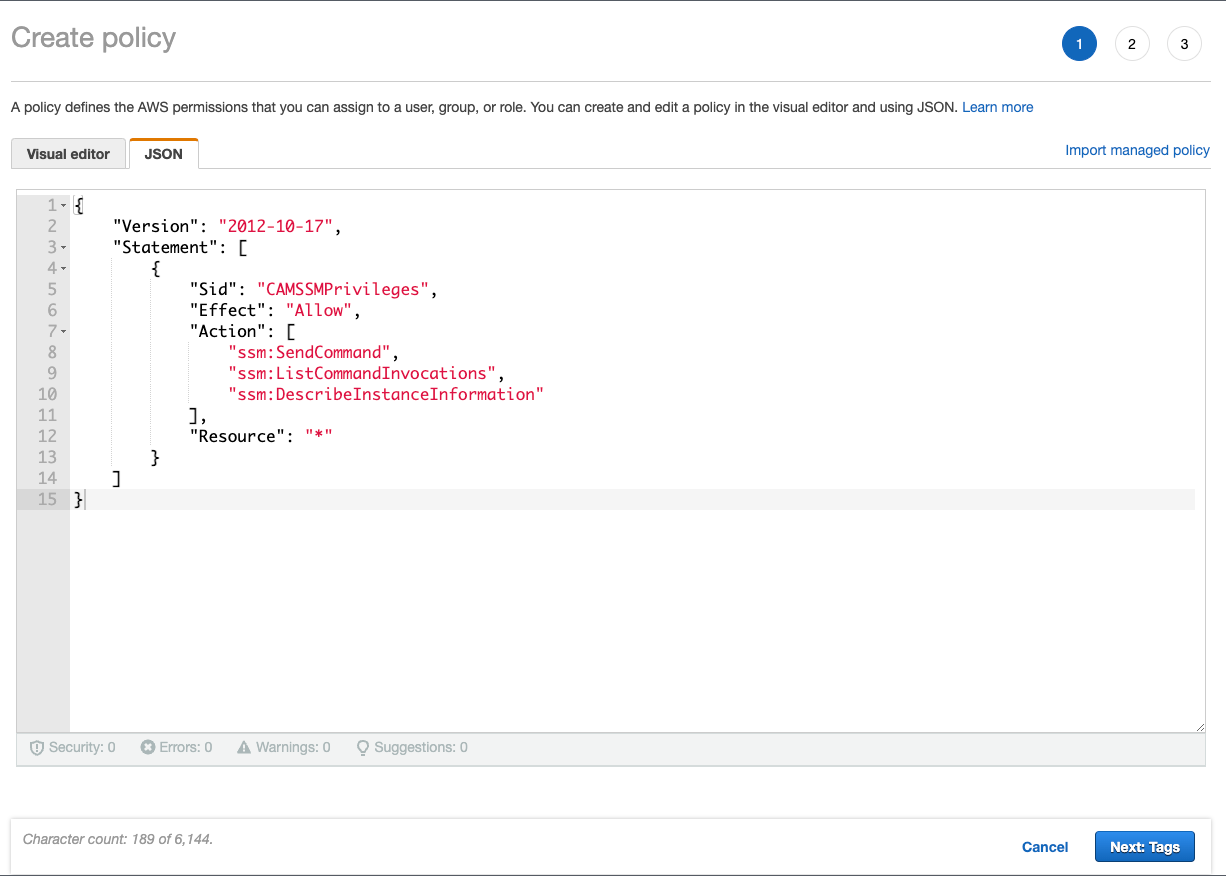Click the "Effect" key in editor
Screen dimensions: 1226x876
click(x=227, y=310)
